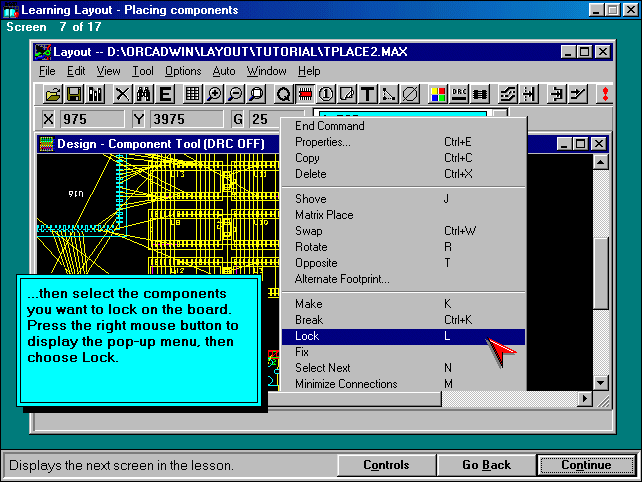
Task: Click the vertical scrollbar down arrow
Action: 600,382
